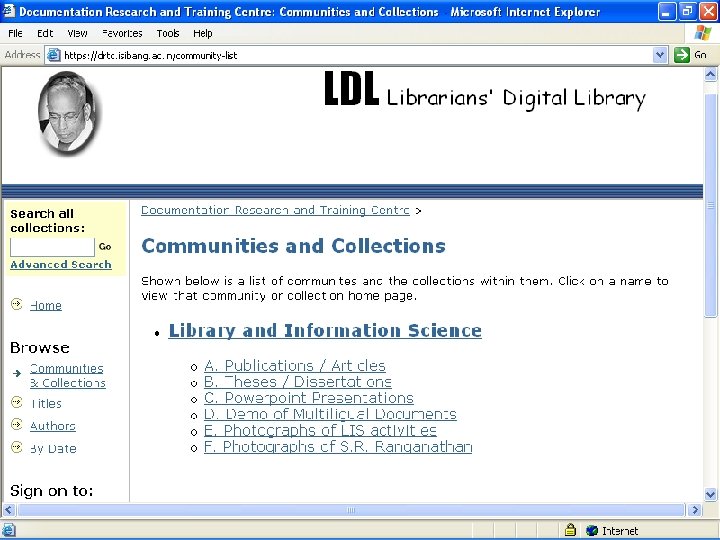Open the Favorites menu
This screenshot has width=720, height=540.
(x=122, y=33)
